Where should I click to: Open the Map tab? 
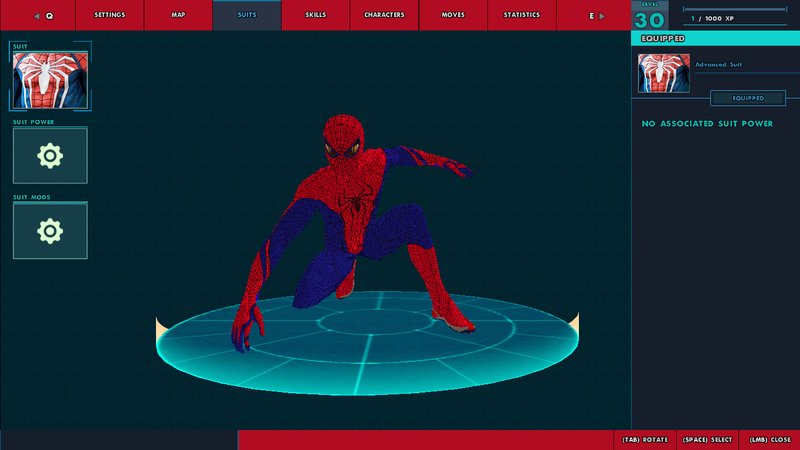(178, 15)
